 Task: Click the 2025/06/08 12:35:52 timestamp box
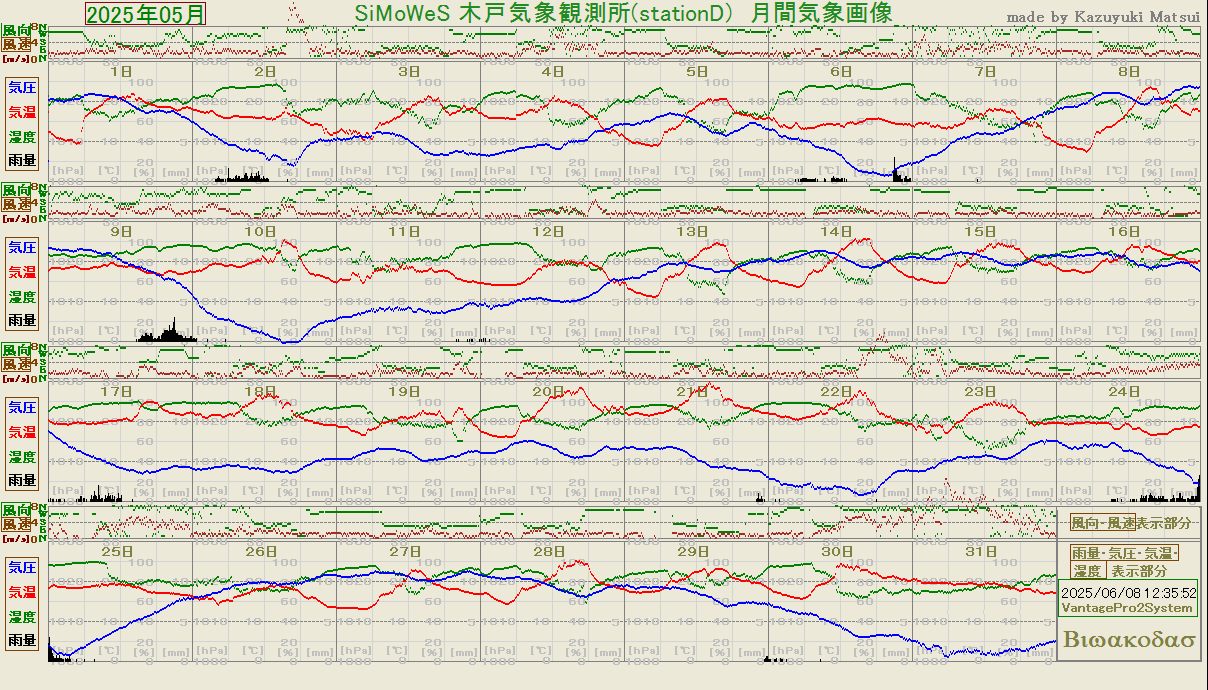1128,592
